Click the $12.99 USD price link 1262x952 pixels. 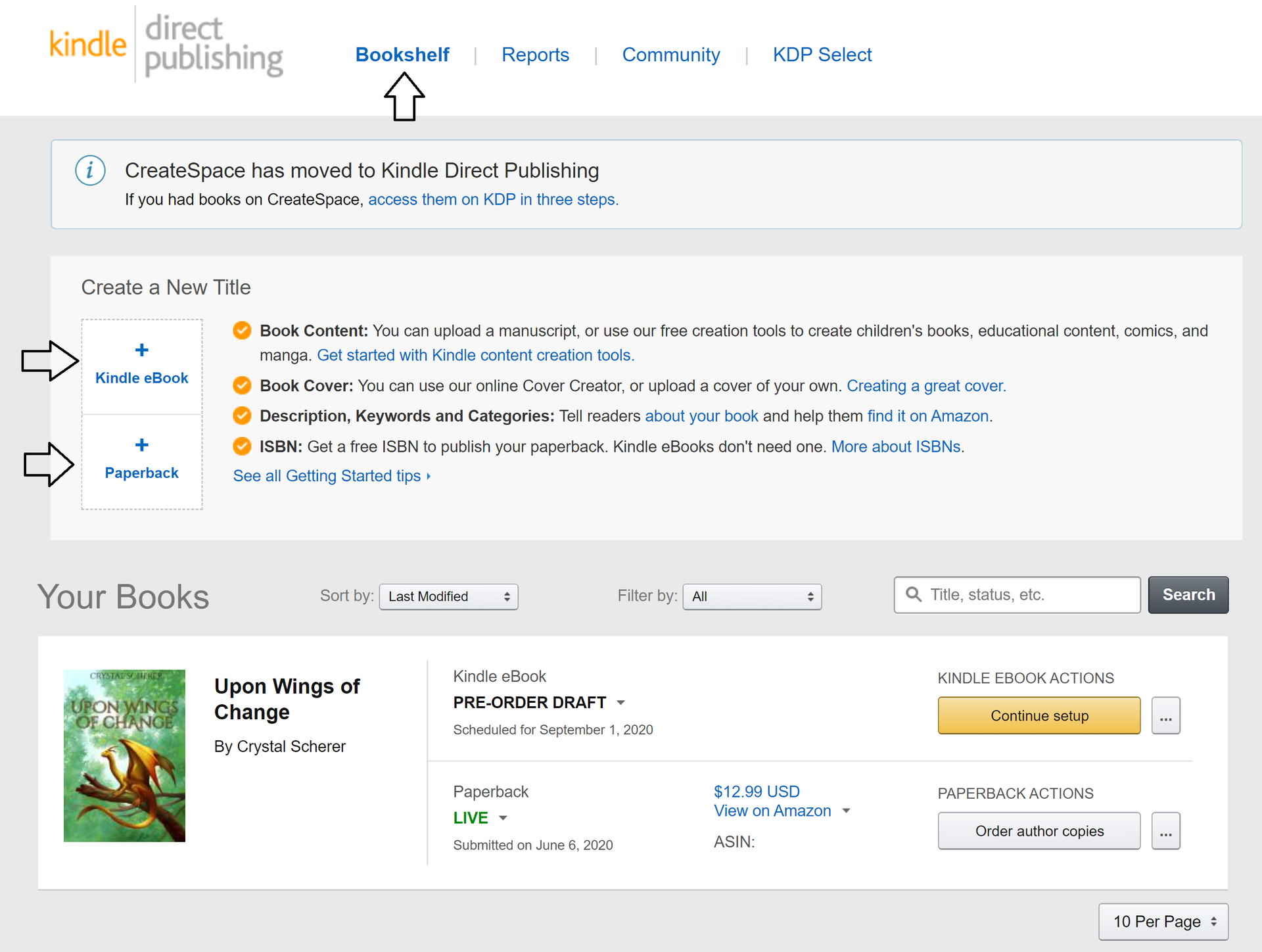click(x=757, y=792)
